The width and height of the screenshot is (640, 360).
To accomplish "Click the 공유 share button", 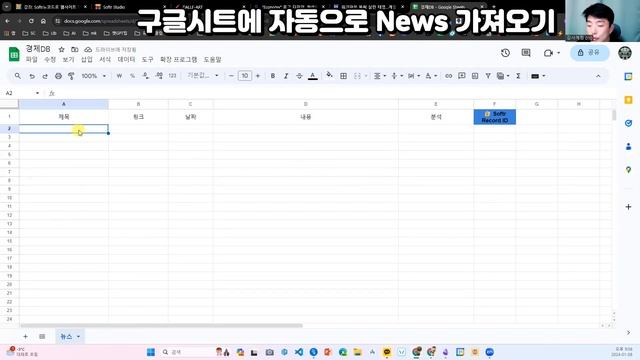I will pos(589,53).
